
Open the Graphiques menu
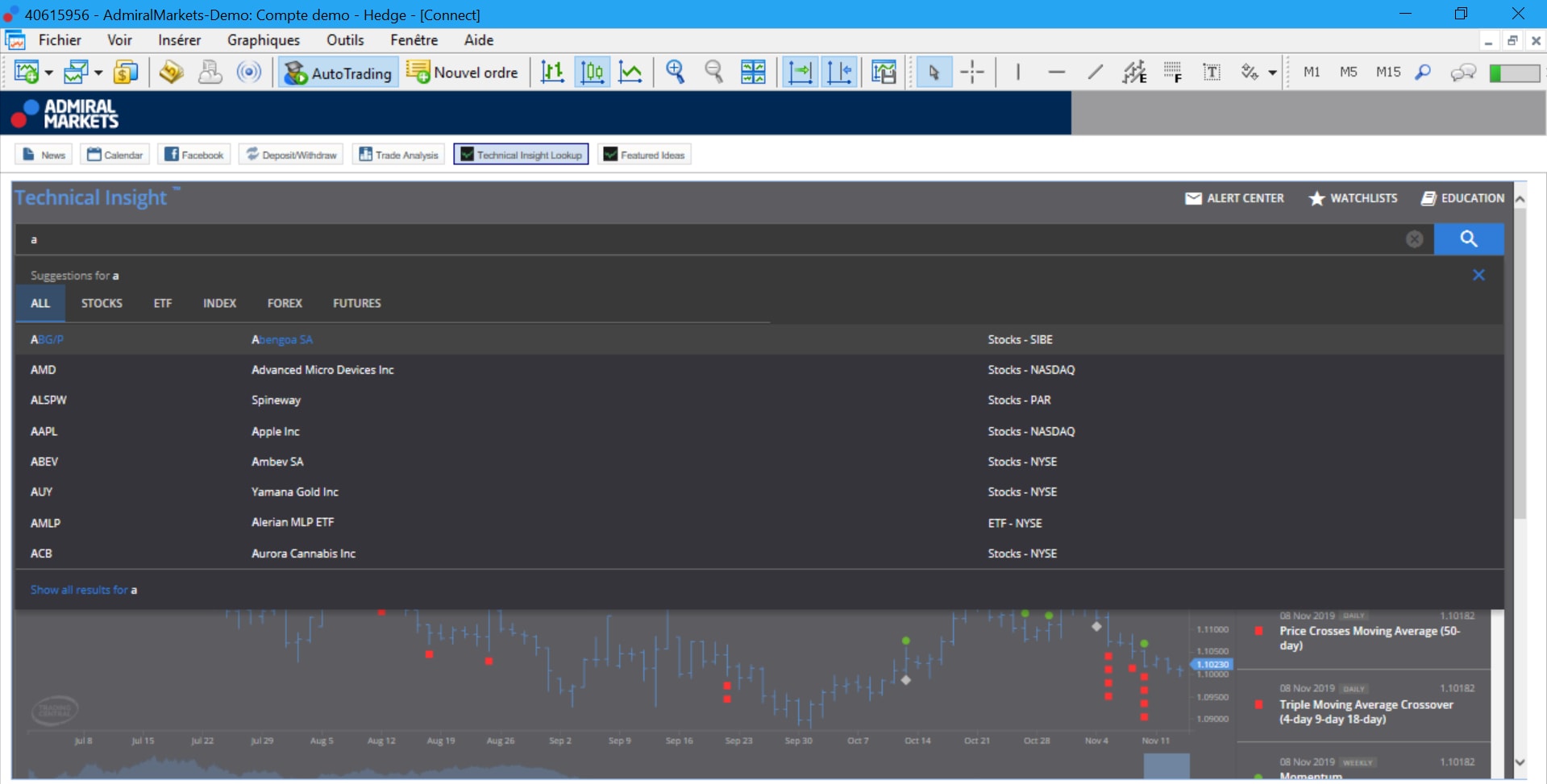263,39
